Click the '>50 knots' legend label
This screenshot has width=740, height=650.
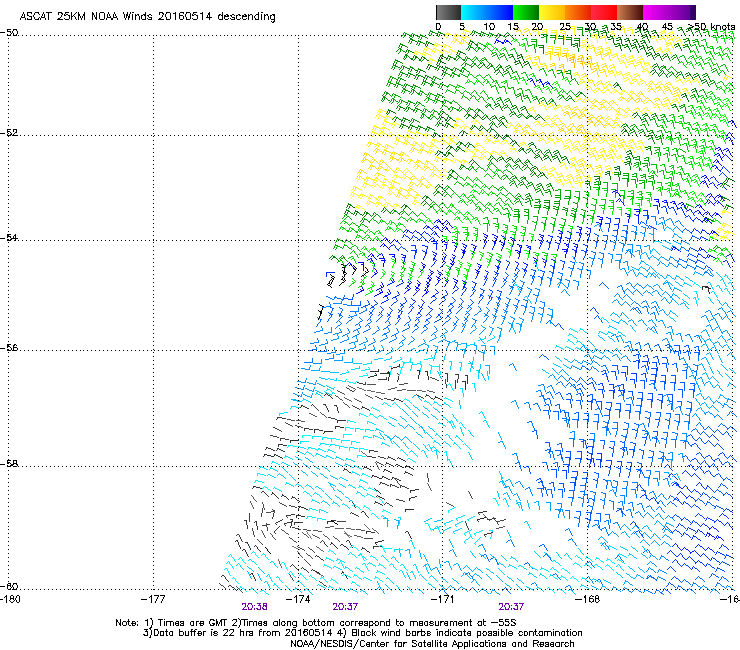712,27
